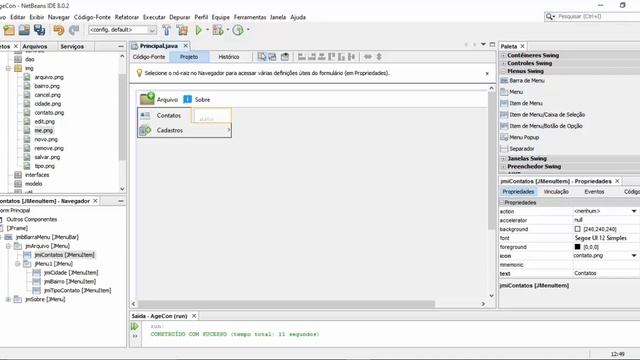Open the Eventos properties tab
Image resolution: width=640 pixels, height=360 pixels.
tap(594, 192)
